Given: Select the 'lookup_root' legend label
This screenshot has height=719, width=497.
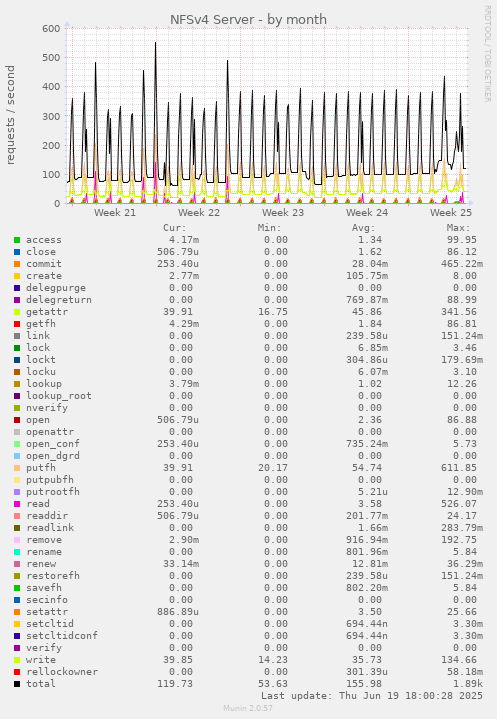Looking at the screenshot, I should [59, 396].
